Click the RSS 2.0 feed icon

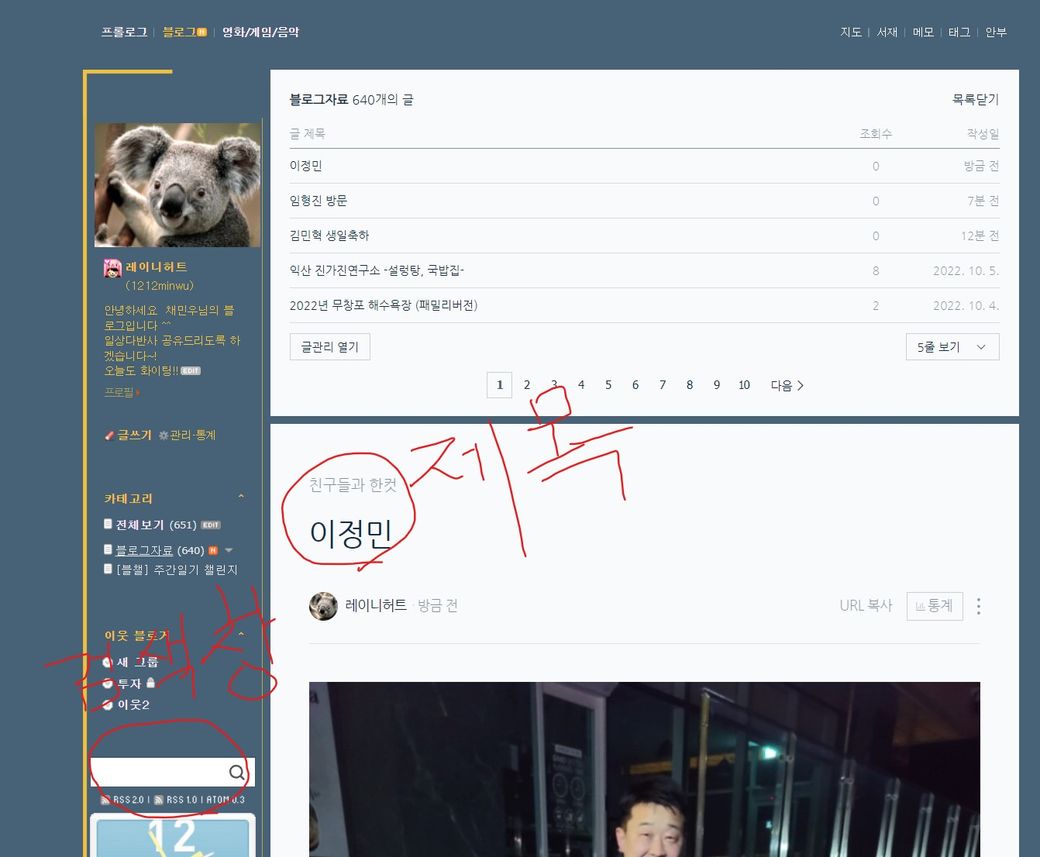[x=105, y=800]
